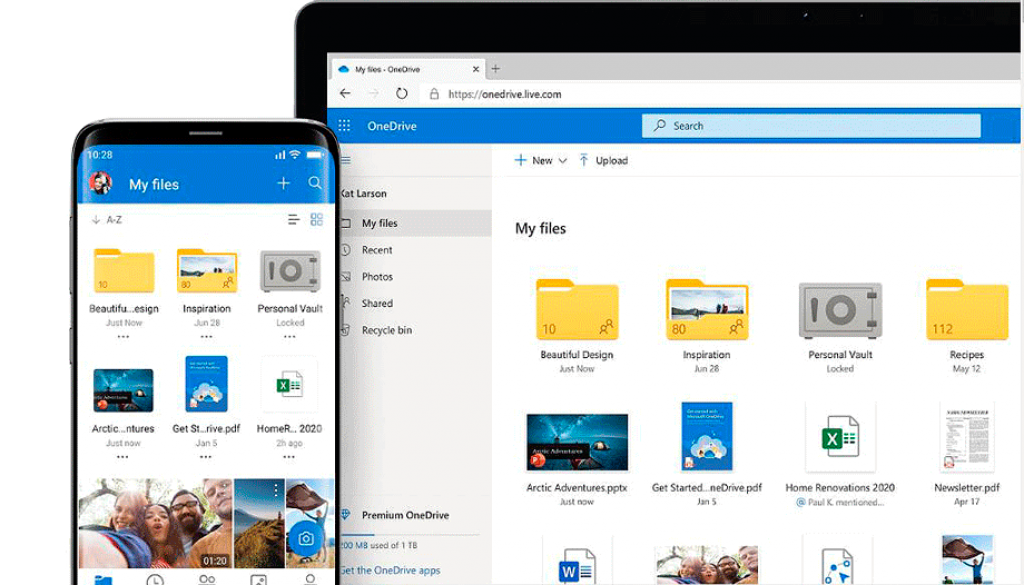Click the Kat Larson account name
This screenshot has width=1024, height=585.
pos(364,194)
